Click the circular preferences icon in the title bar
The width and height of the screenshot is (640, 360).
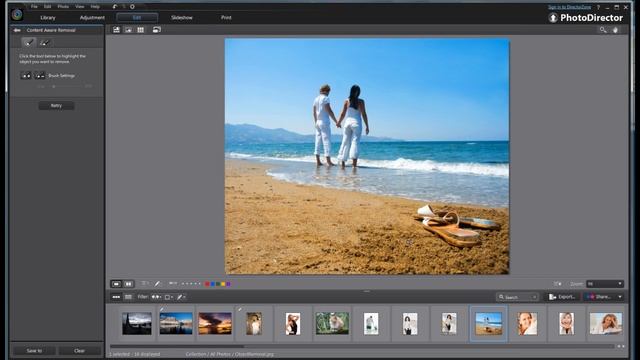tap(132, 7)
